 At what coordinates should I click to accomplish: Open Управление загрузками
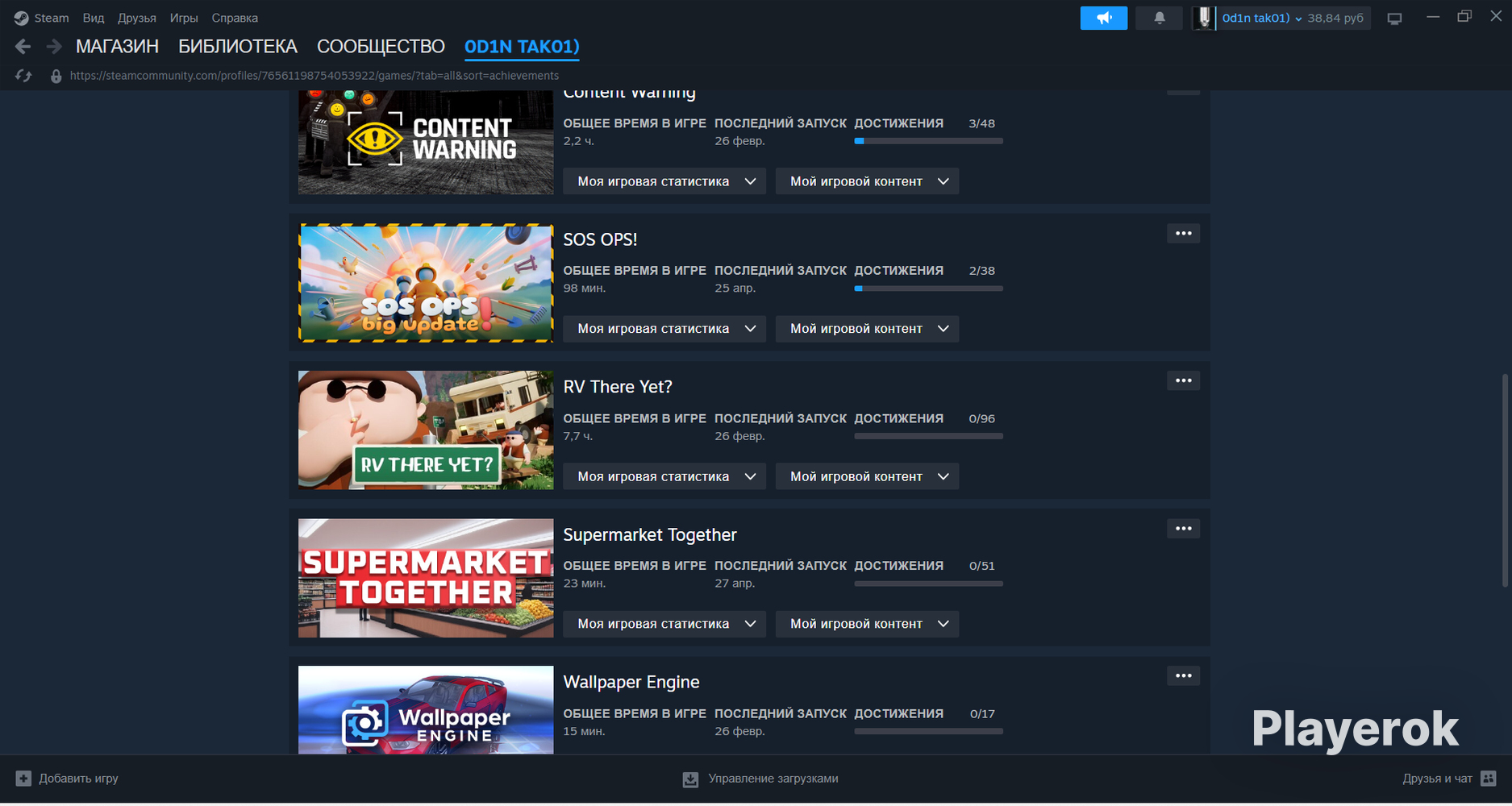tap(761, 779)
